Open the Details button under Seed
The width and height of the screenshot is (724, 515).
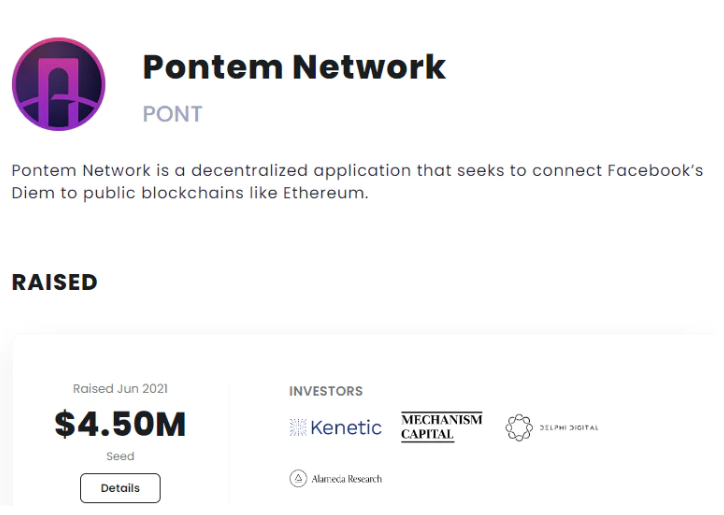pos(120,488)
